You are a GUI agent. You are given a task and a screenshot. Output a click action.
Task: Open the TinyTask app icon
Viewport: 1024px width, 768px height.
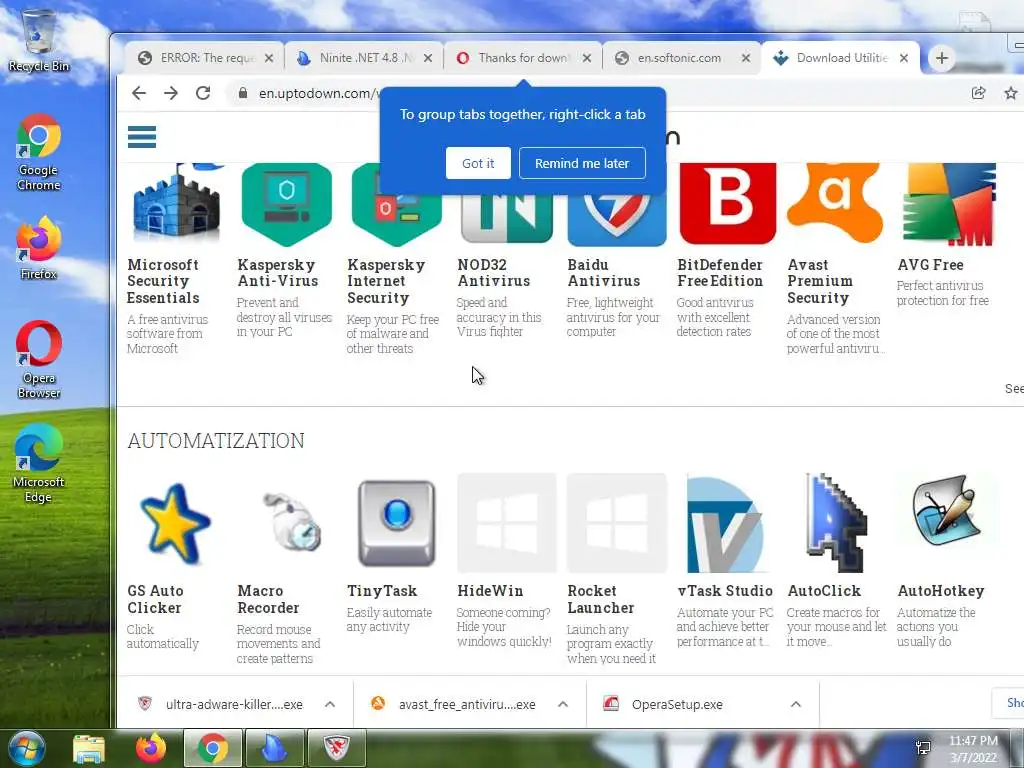(396, 523)
